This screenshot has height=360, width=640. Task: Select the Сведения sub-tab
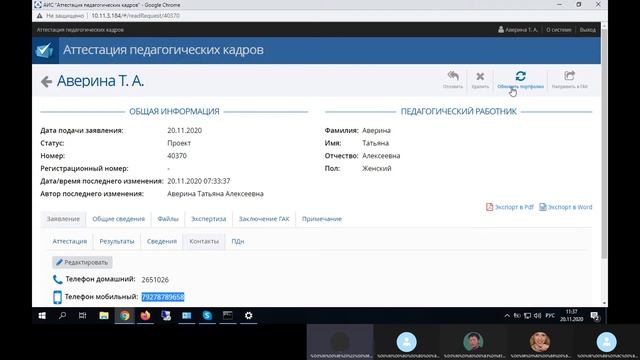coord(162,241)
